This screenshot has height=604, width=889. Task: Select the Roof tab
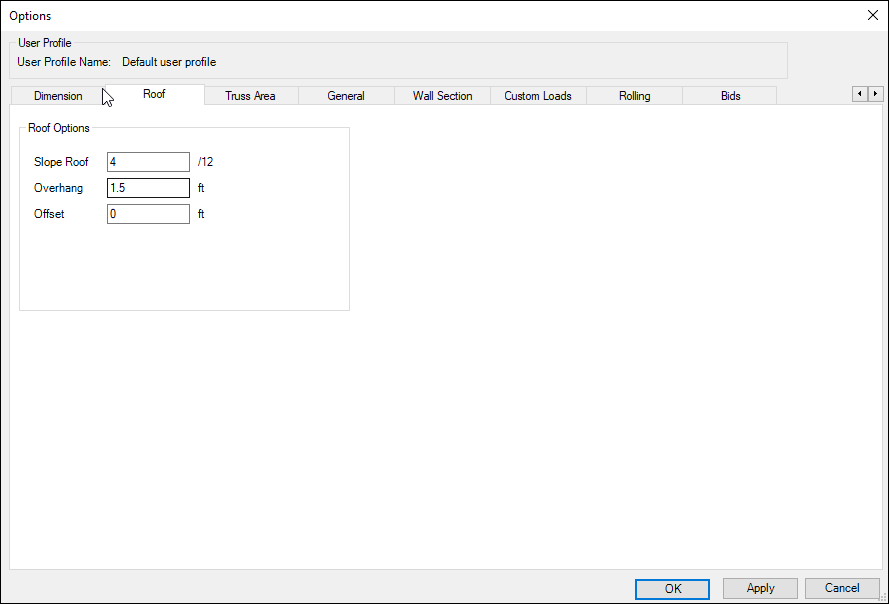coord(154,95)
